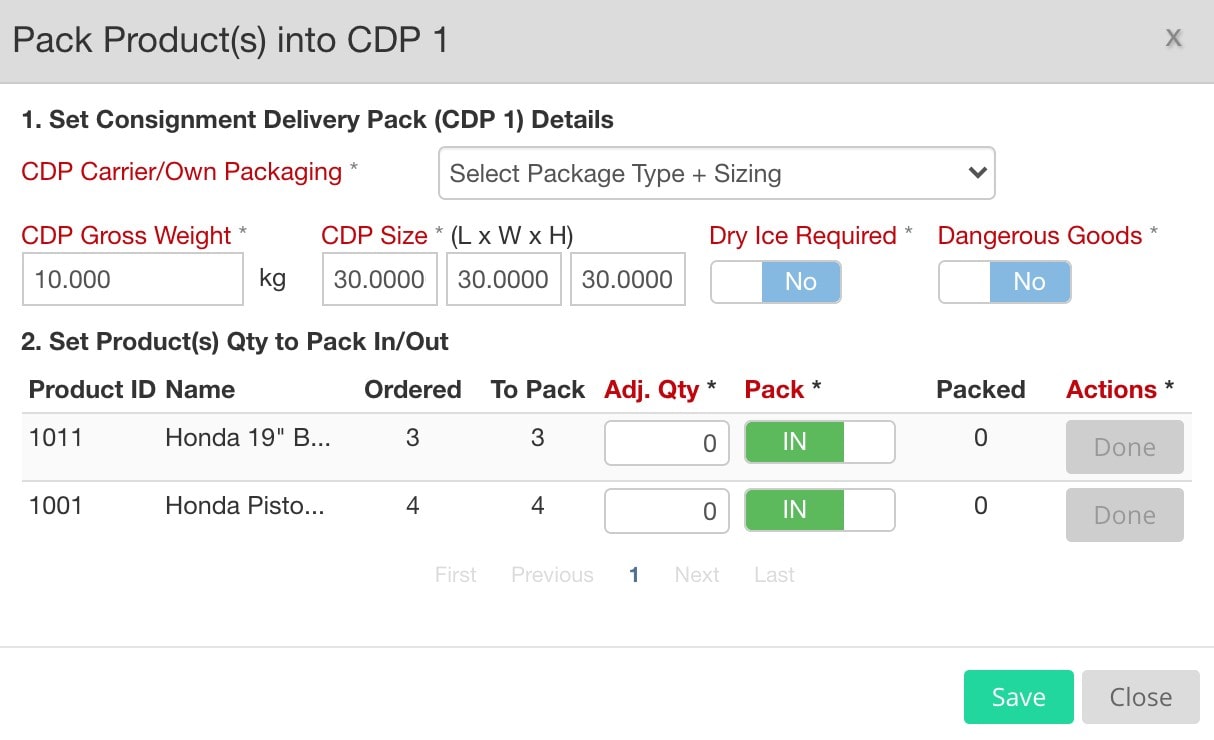Click the grey Close button
1214x740 pixels.
click(x=1141, y=697)
